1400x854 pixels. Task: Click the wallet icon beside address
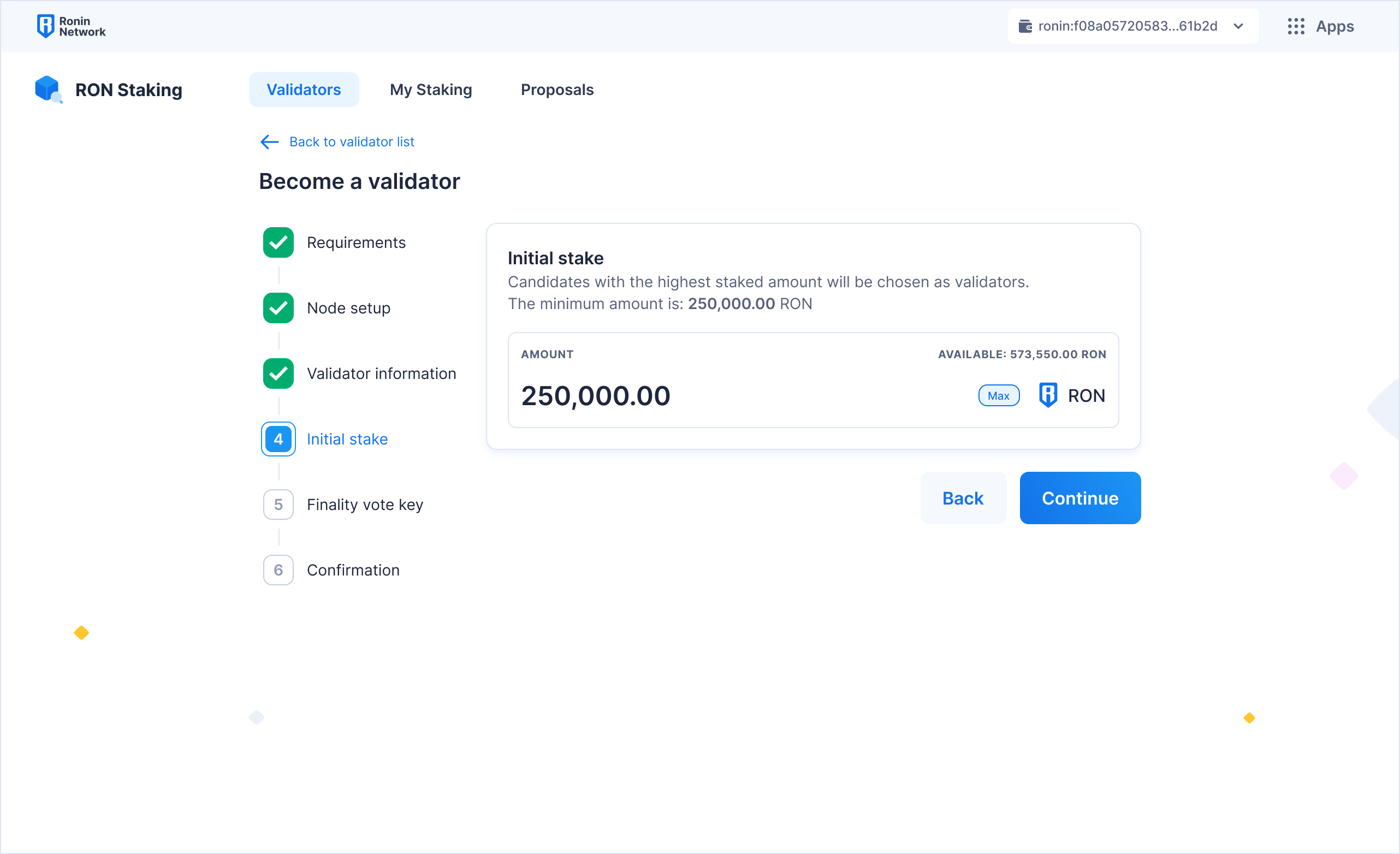[1025, 26]
